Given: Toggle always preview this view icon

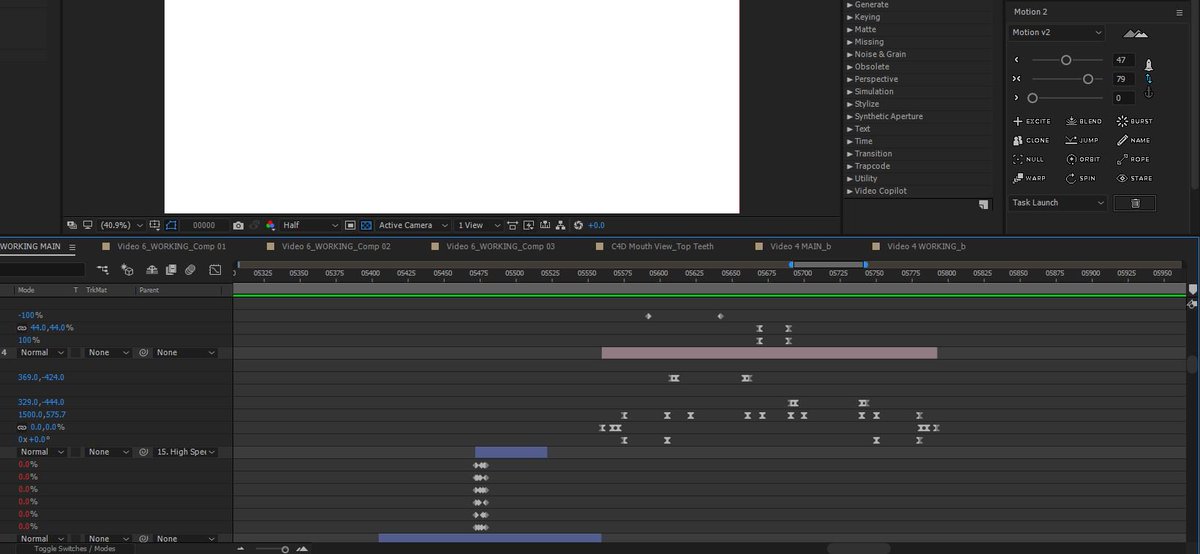Looking at the screenshot, I should coord(71,226).
